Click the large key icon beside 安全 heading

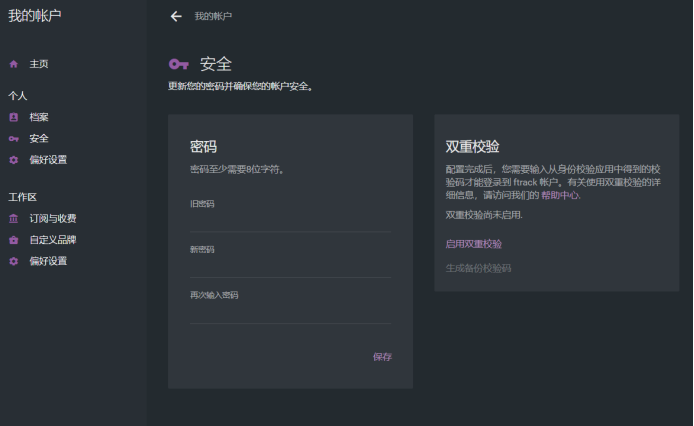pyautogui.click(x=179, y=64)
